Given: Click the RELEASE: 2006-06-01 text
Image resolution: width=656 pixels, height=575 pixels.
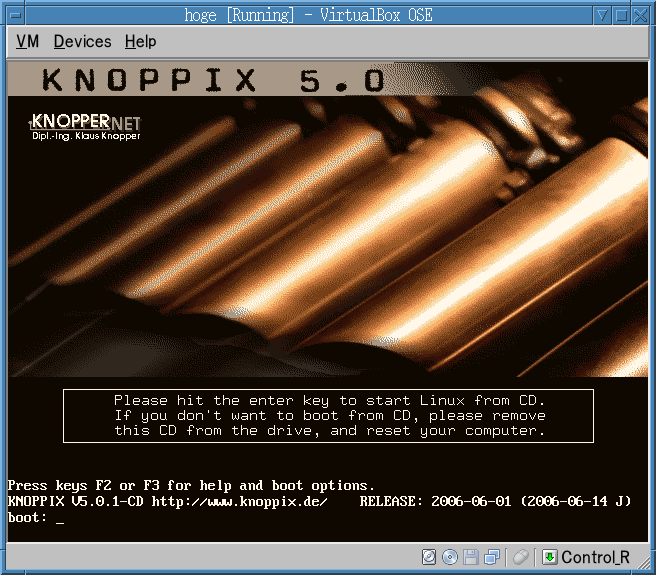Looking at the screenshot, I should tap(436, 501).
